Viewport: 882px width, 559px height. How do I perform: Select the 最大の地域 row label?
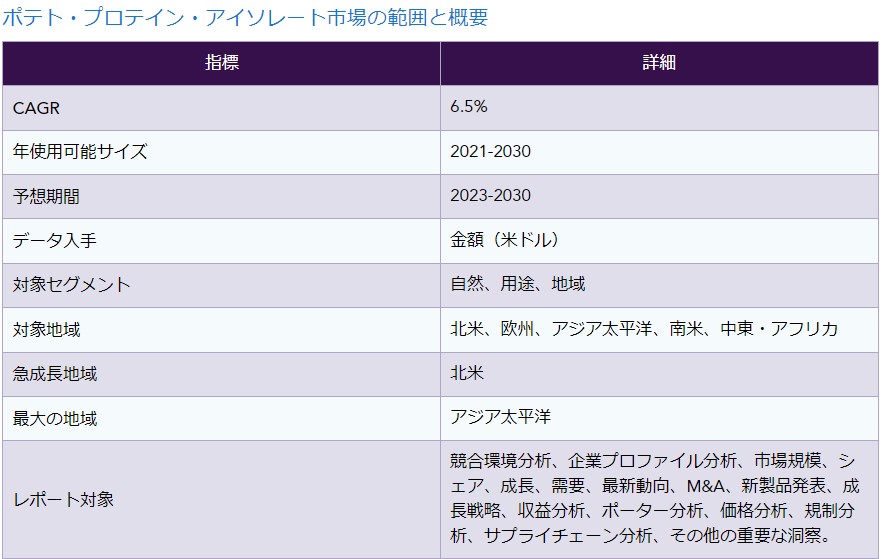[55, 418]
